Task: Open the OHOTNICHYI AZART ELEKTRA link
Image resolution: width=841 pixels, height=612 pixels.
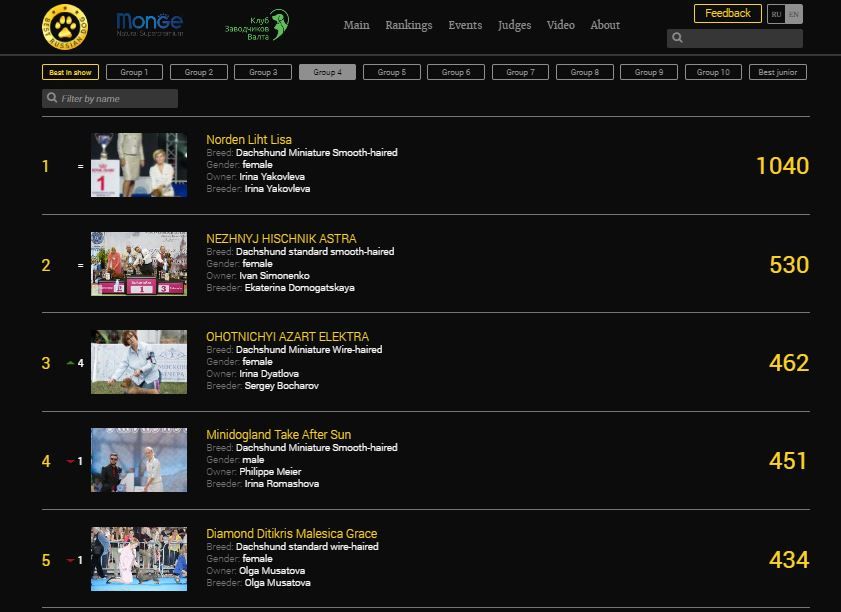Action: pyautogui.click(x=287, y=337)
